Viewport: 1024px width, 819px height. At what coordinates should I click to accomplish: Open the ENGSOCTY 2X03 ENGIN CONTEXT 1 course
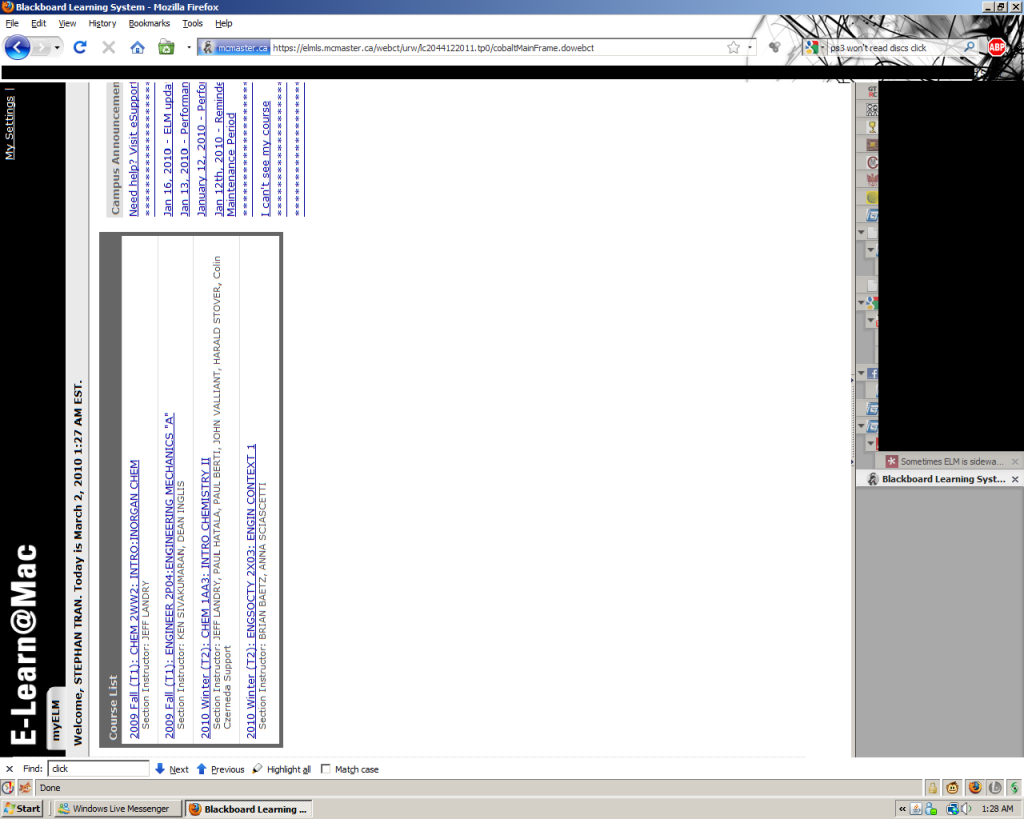251,592
